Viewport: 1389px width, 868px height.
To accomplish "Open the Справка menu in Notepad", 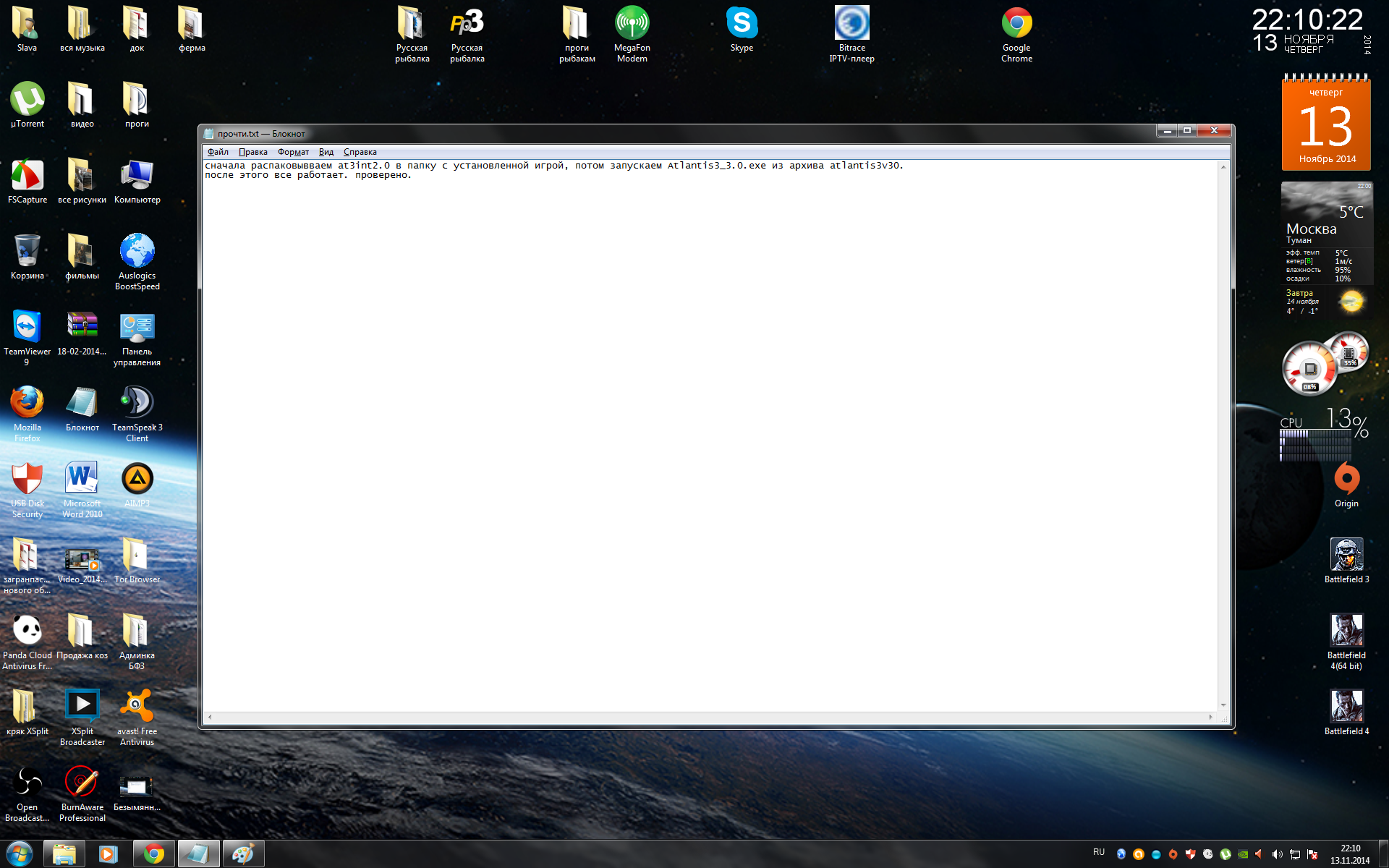I will click(x=360, y=152).
